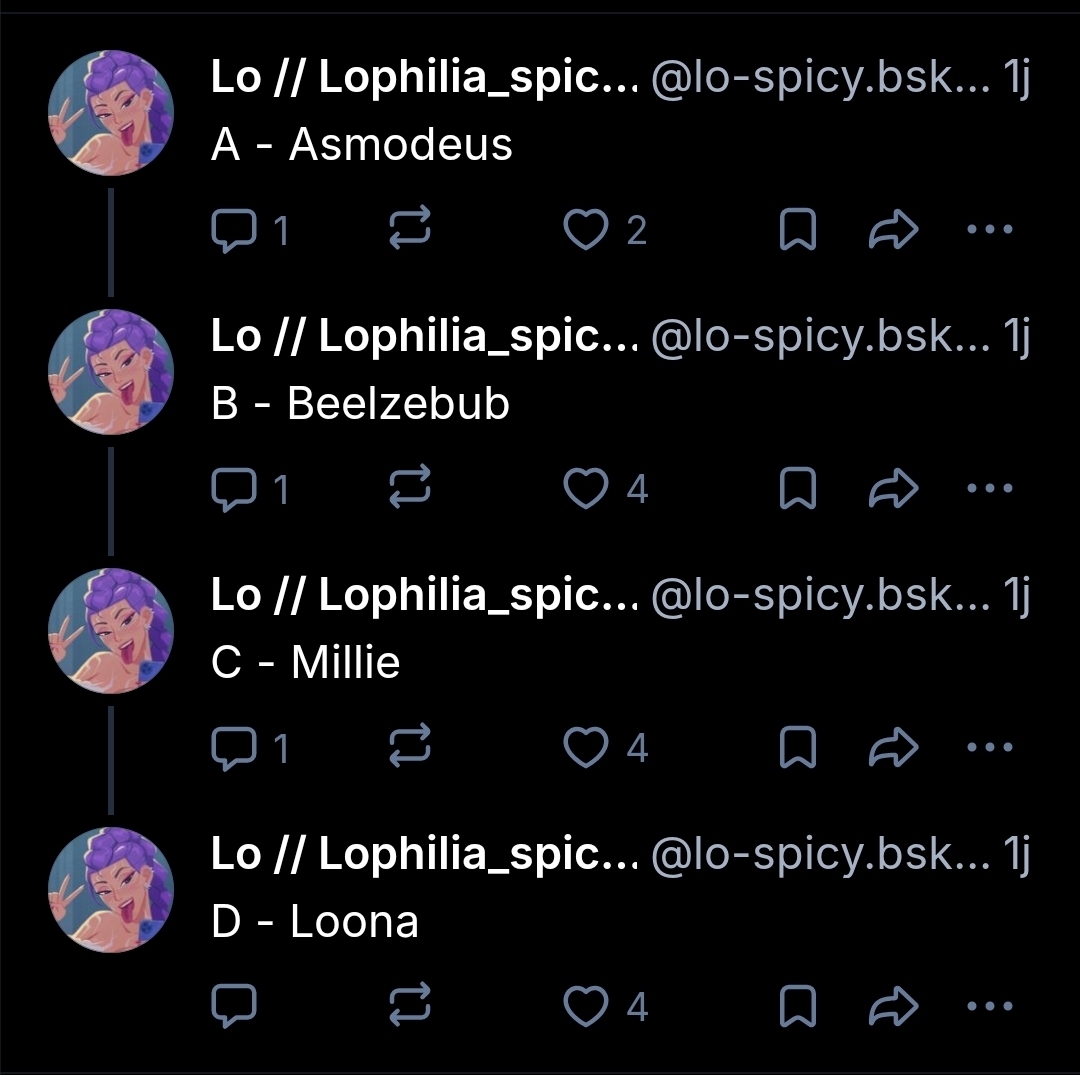
Task: Open more options on Asmodeus post
Action: tap(991, 231)
